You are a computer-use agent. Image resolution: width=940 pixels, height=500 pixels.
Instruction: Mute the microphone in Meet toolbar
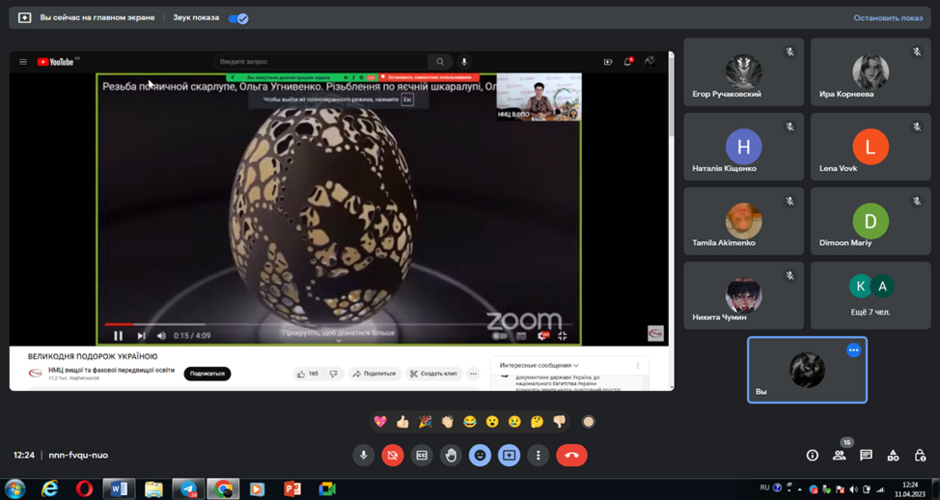pyautogui.click(x=363, y=455)
